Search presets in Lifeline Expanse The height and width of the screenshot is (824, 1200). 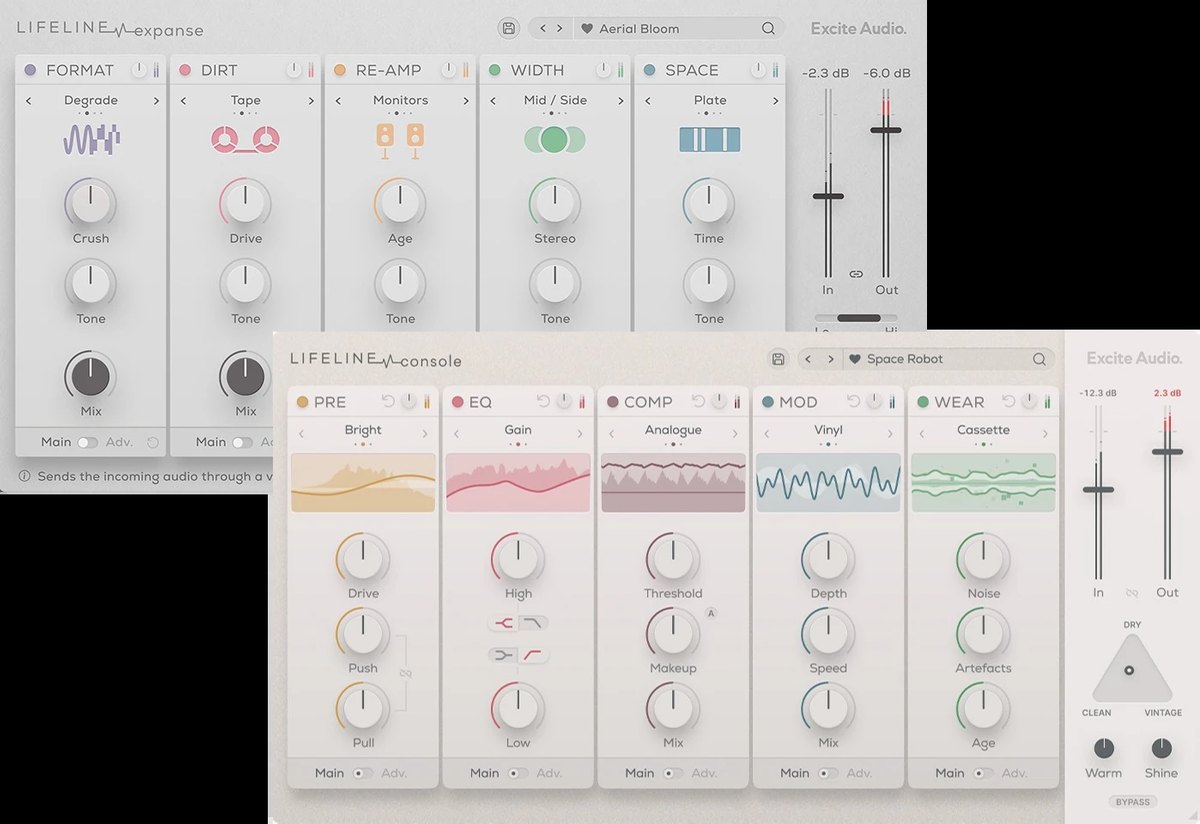[768, 29]
